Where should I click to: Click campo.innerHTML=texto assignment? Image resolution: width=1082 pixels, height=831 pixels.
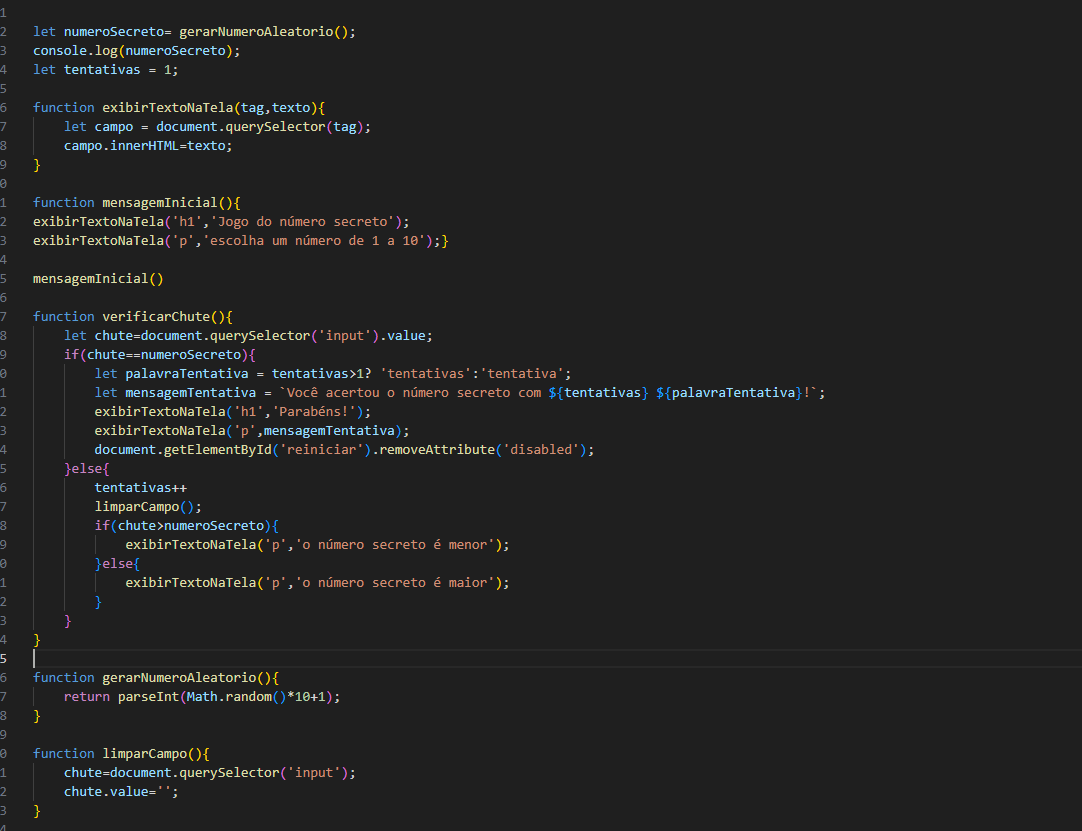148,146
